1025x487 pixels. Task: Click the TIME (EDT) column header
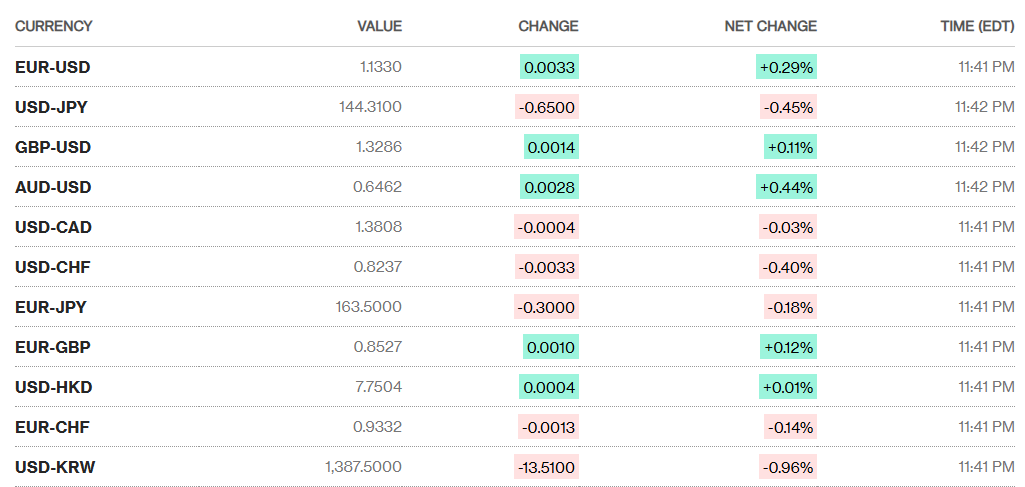pyautogui.click(x=977, y=26)
